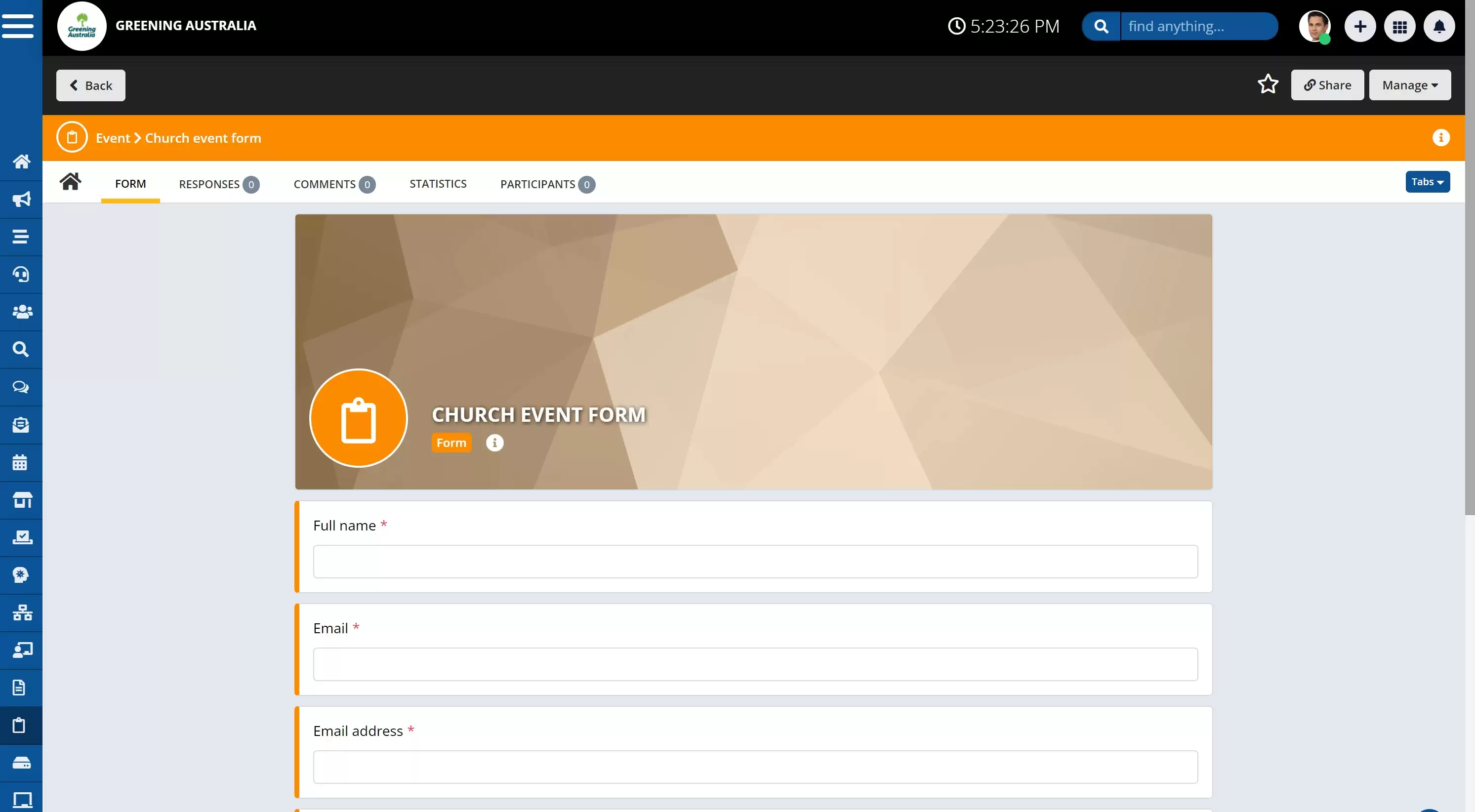Open the sidebar search magnifier icon

pyautogui.click(x=21, y=349)
